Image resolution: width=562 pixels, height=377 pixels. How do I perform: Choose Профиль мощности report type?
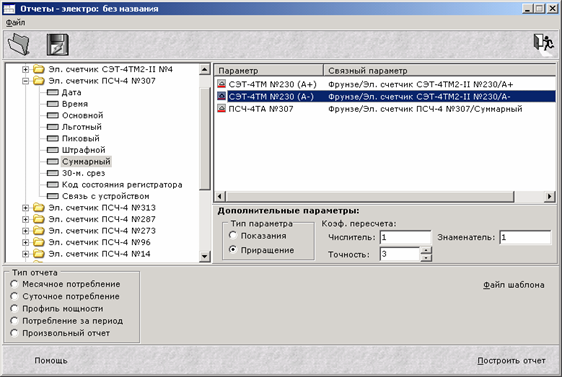coord(14,309)
